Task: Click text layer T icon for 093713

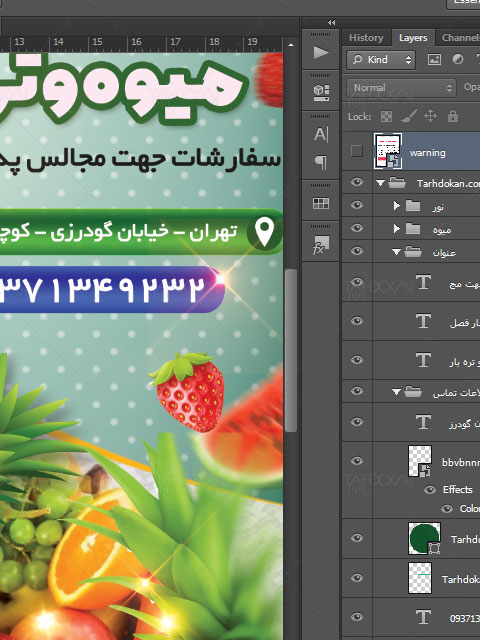Action: click(423, 617)
